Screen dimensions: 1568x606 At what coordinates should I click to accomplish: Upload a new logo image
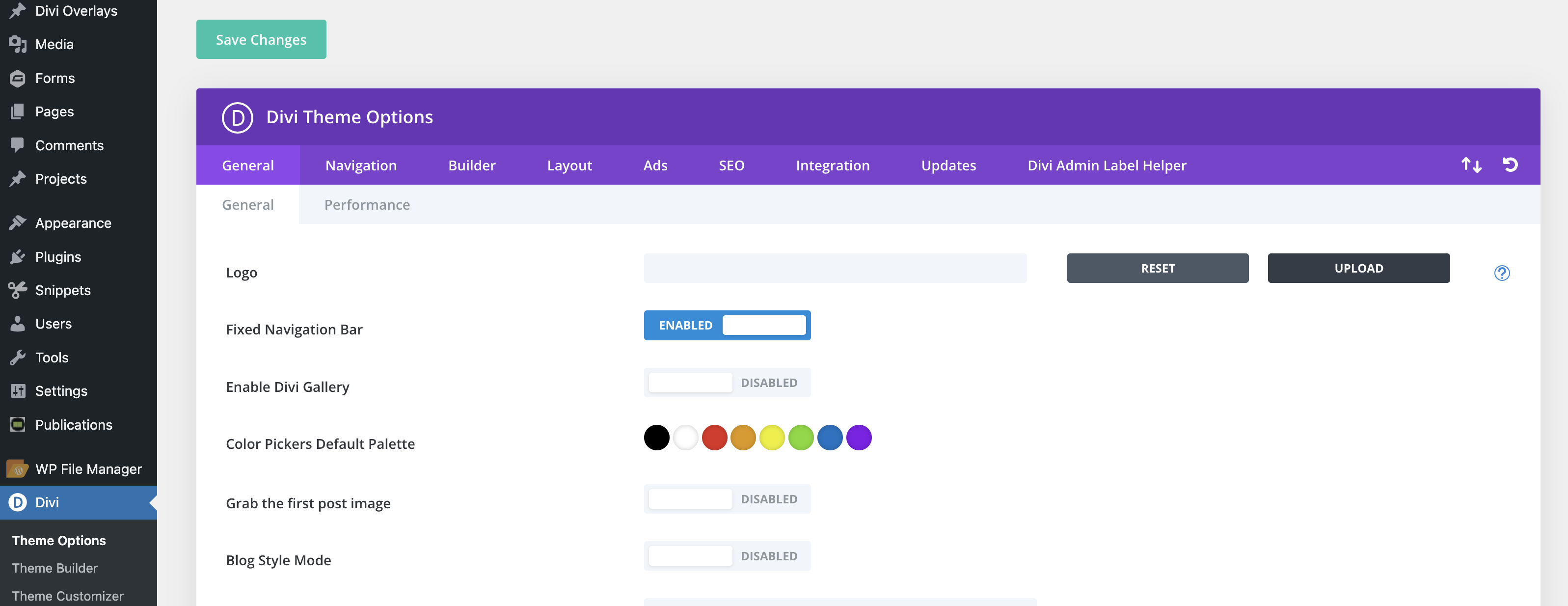[1358, 268]
